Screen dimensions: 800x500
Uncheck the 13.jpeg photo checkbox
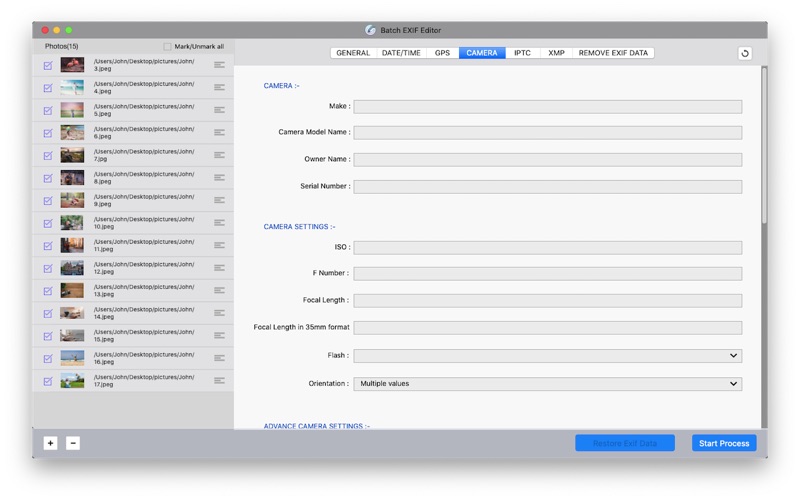(48, 291)
